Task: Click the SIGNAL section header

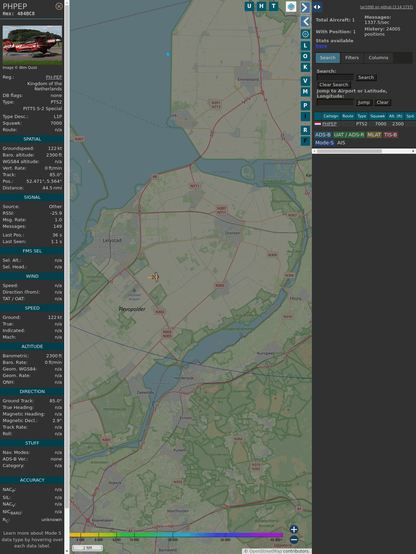Action: pos(32,197)
